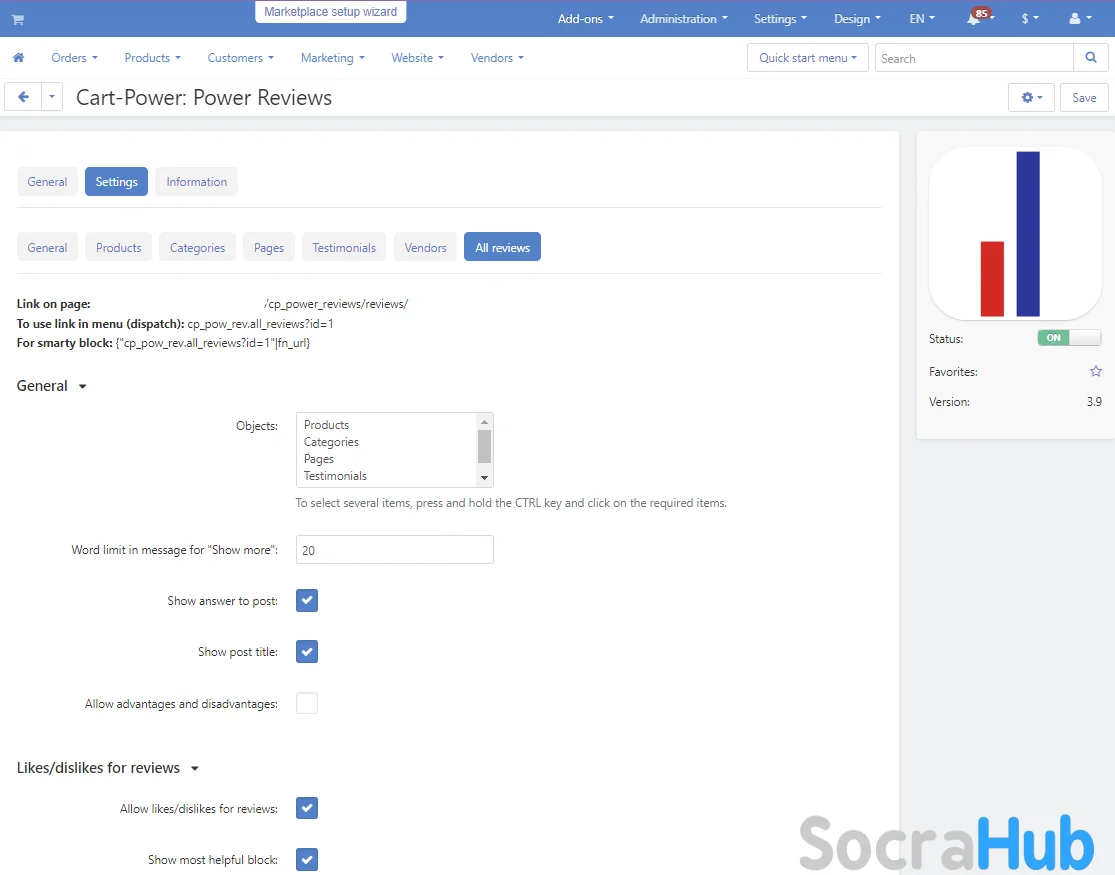Switch to the top-level General tab

coord(47,181)
